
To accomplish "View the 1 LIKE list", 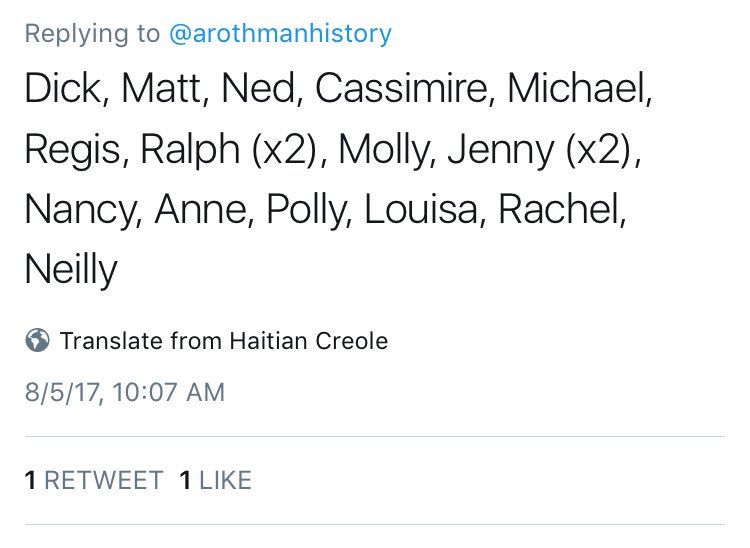I will (216, 480).
